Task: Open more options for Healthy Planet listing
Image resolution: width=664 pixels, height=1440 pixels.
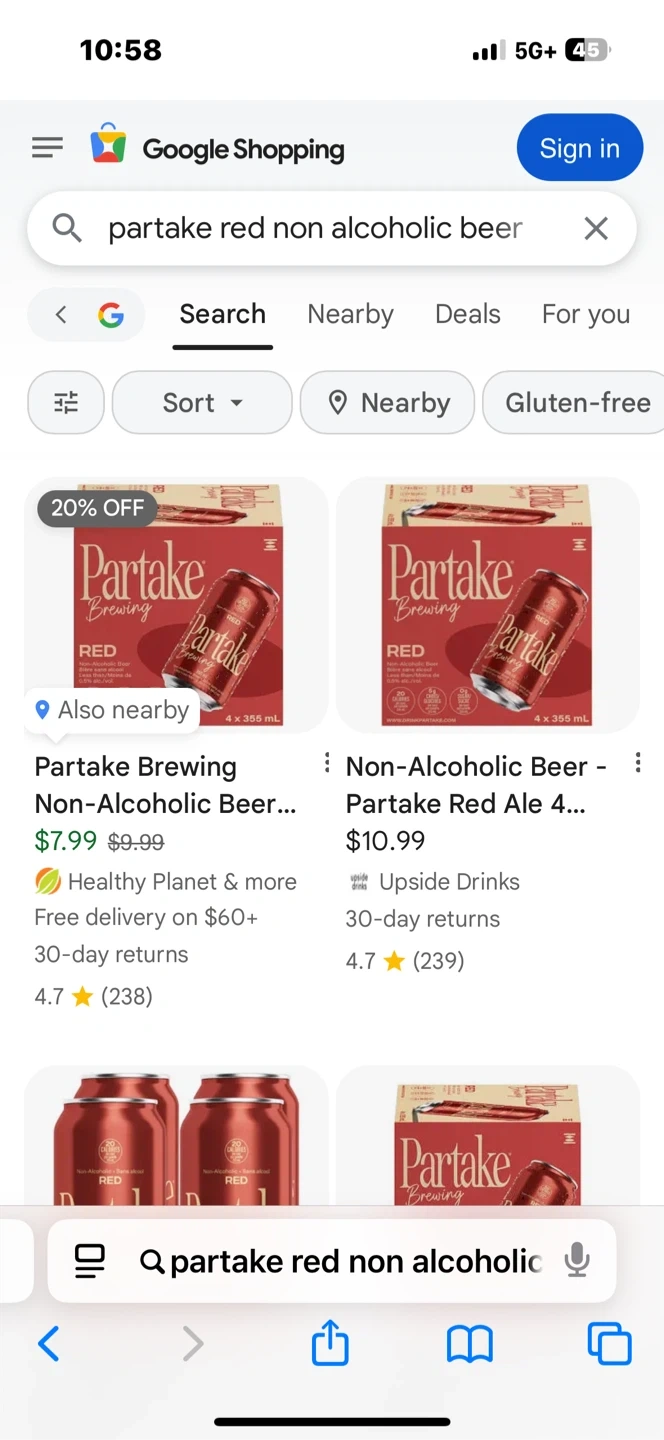Action: [326, 765]
